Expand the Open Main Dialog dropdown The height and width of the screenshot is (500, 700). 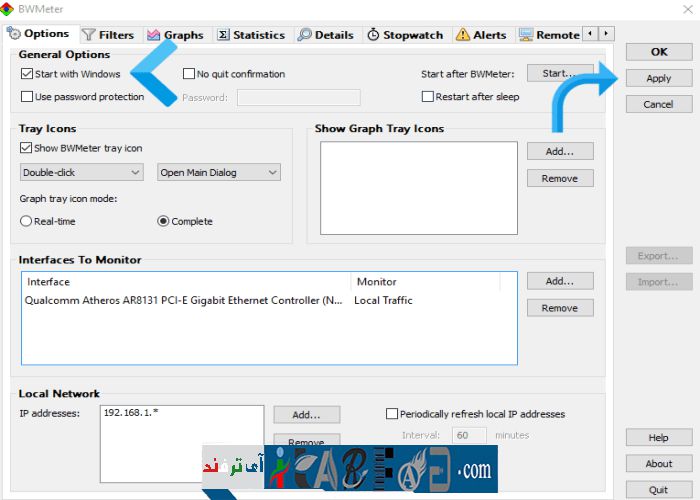(x=219, y=172)
